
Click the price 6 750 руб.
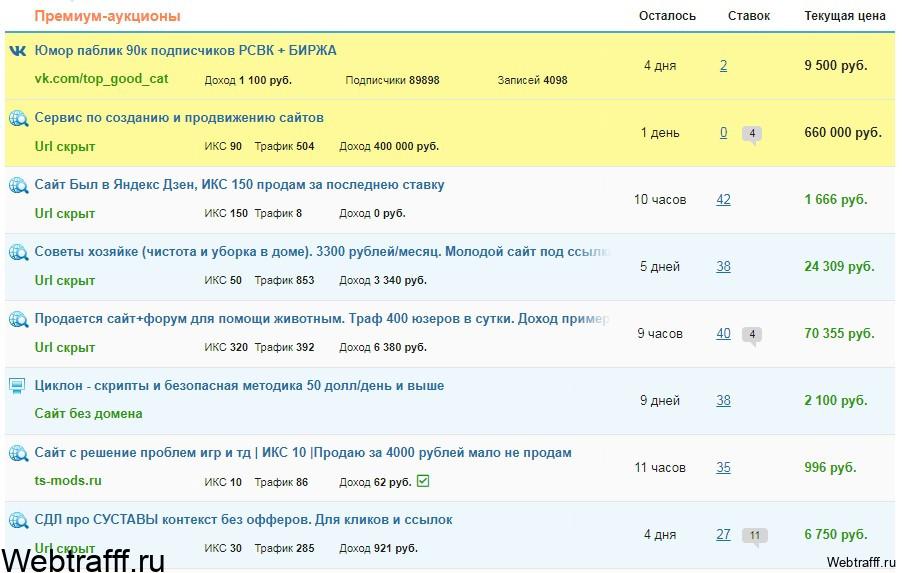[x=835, y=535]
